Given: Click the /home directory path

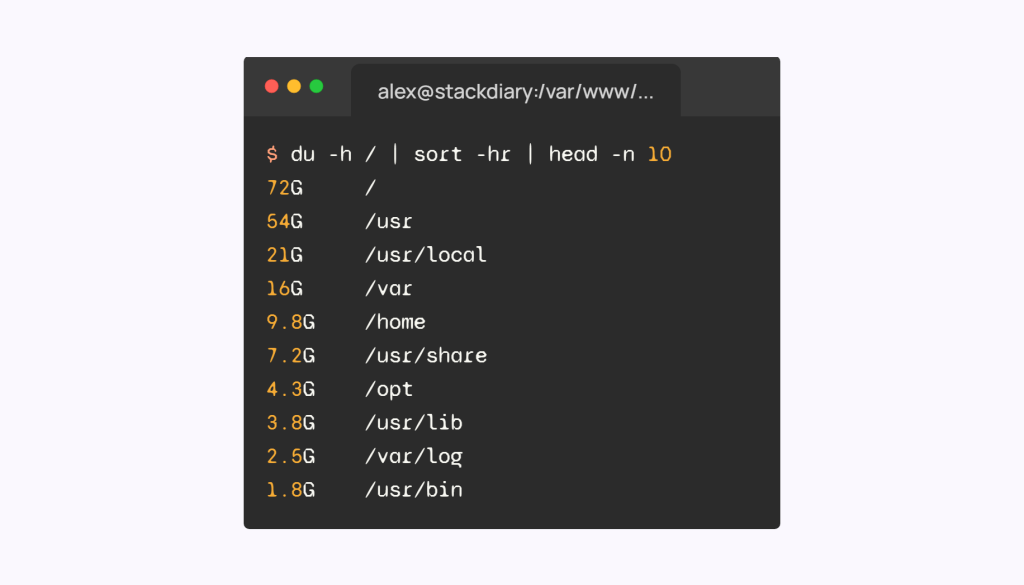Looking at the screenshot, I should (395, 322).
